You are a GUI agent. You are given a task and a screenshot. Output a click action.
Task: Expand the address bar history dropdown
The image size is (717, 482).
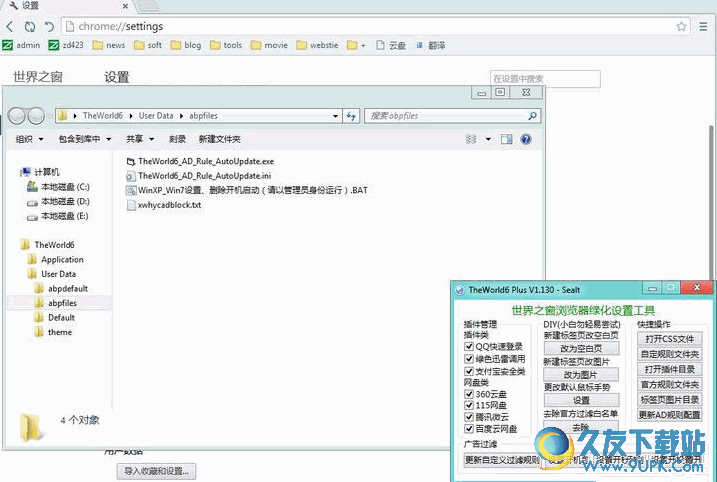click(x=336, y=116)
